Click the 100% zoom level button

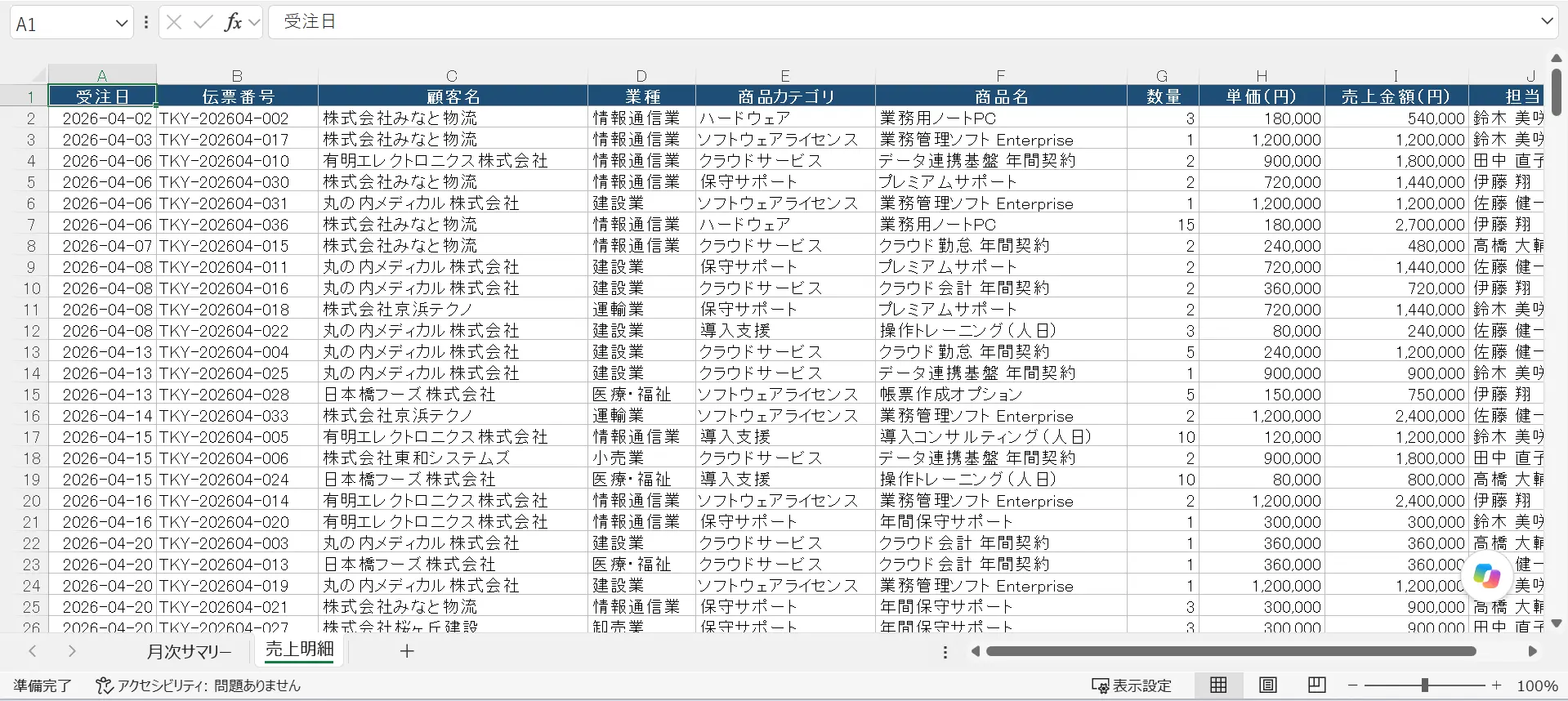1537,685
